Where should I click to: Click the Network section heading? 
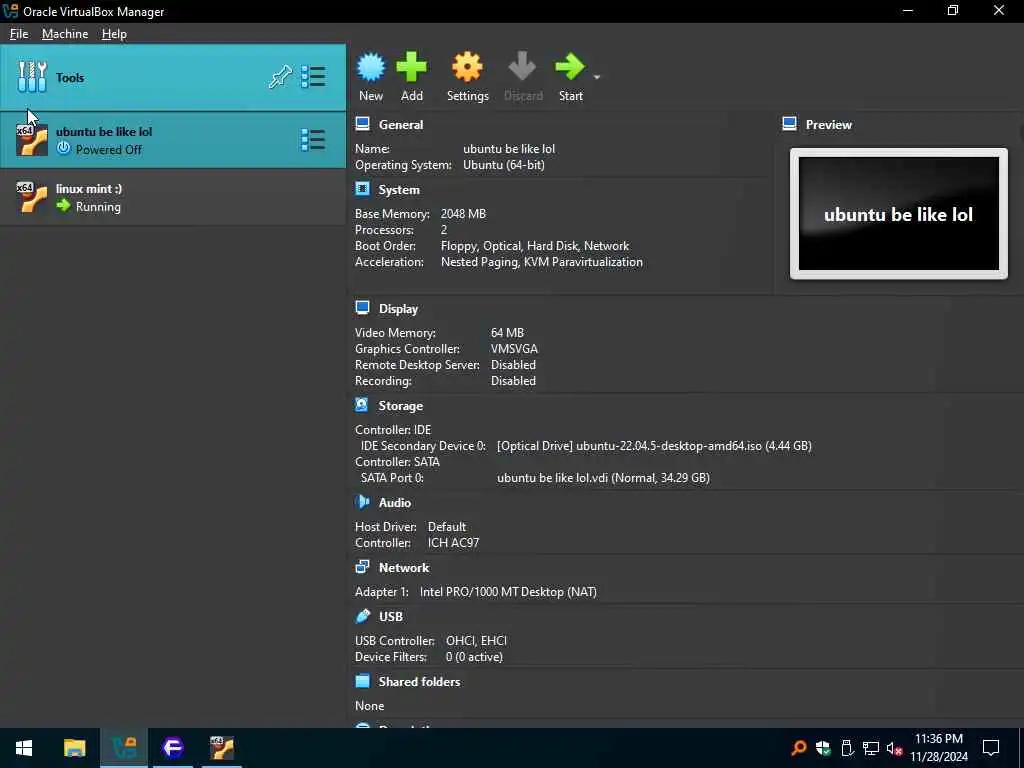point(404,568)
